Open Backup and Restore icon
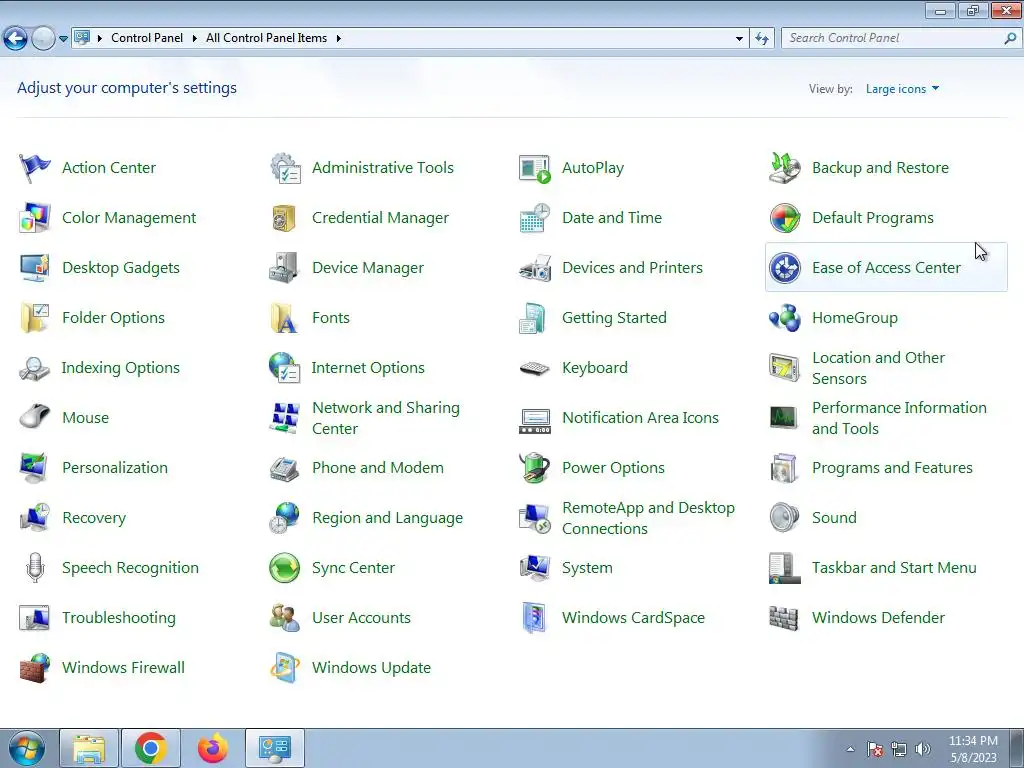Image resolution: width=1024 pixels, height=768 pixels. tap(784, 168)
